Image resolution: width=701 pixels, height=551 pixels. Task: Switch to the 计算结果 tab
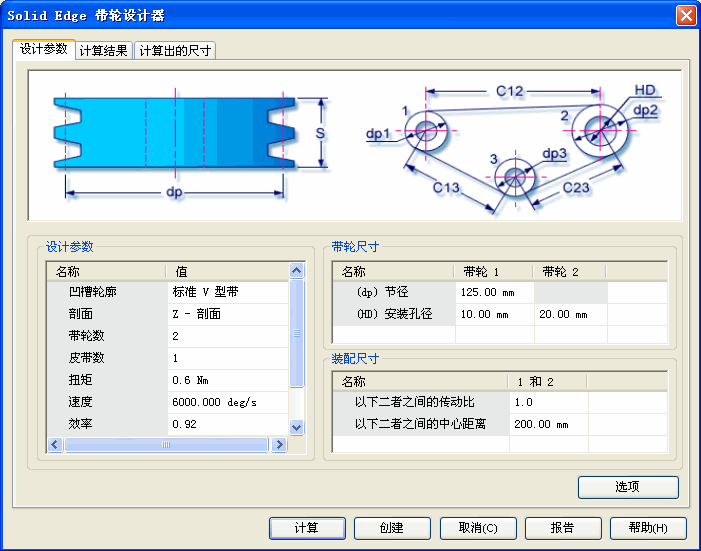point(104,51)
